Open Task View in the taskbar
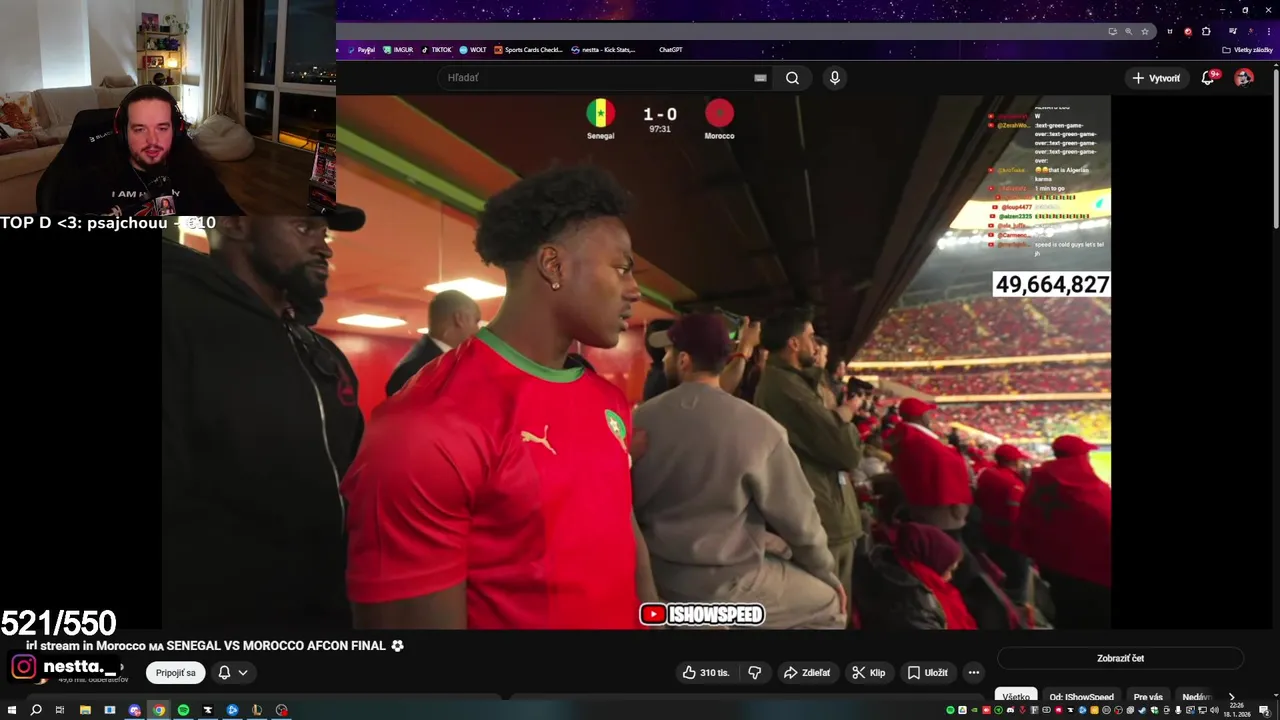The image size is (1280, 720). [60, 710]
